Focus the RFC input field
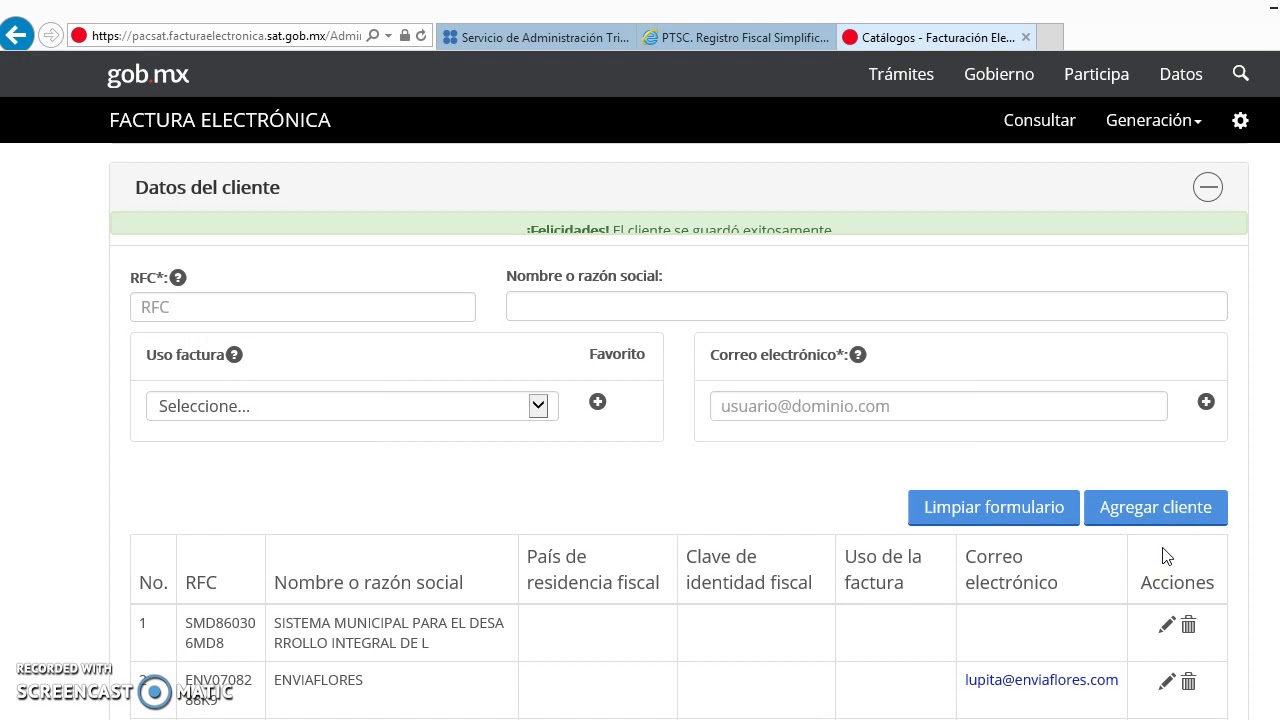Image resolution: width=1280 pixels, height=720 pixels. point(303,307)
